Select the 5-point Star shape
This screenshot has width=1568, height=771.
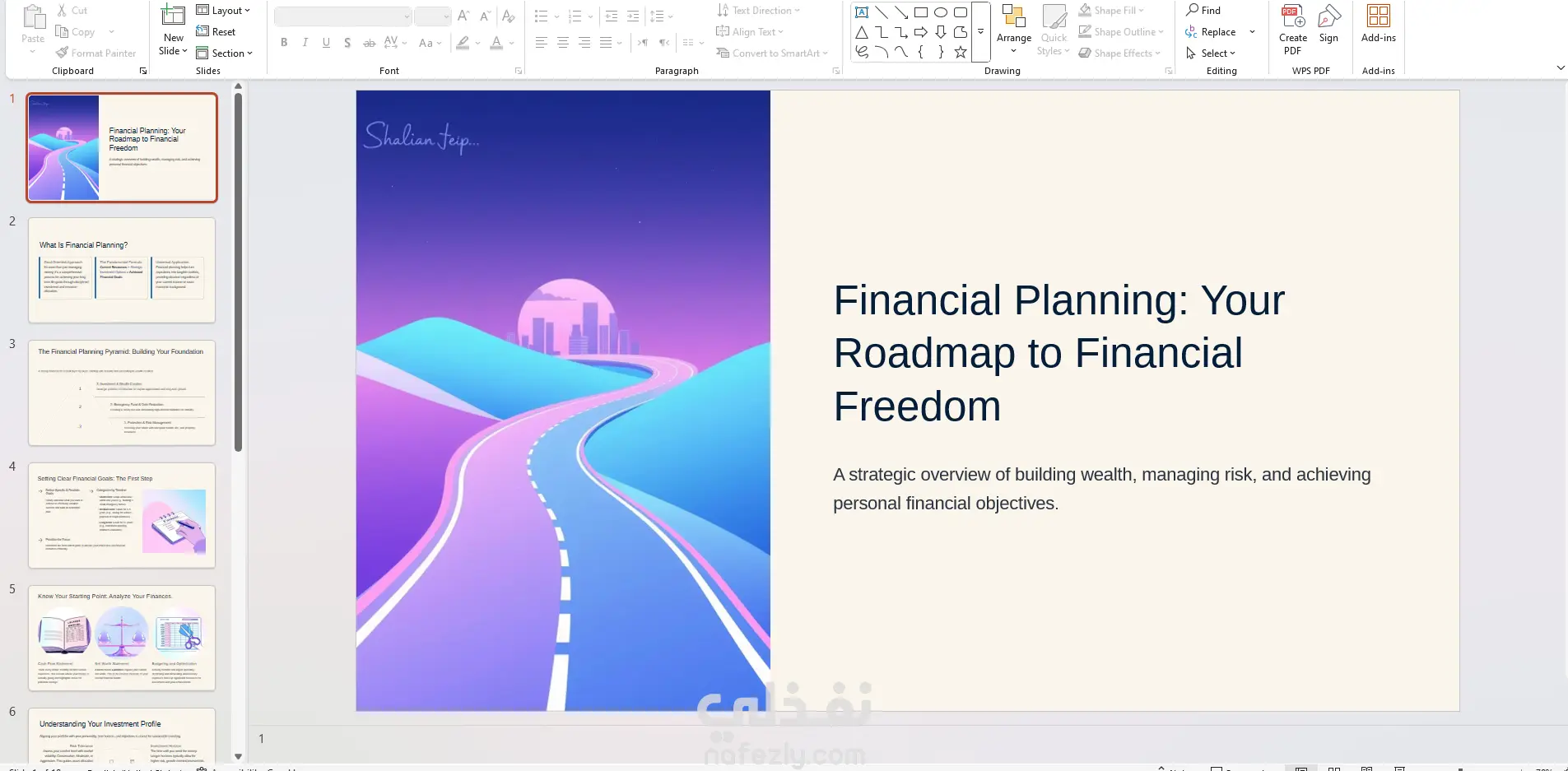point(961,52)
